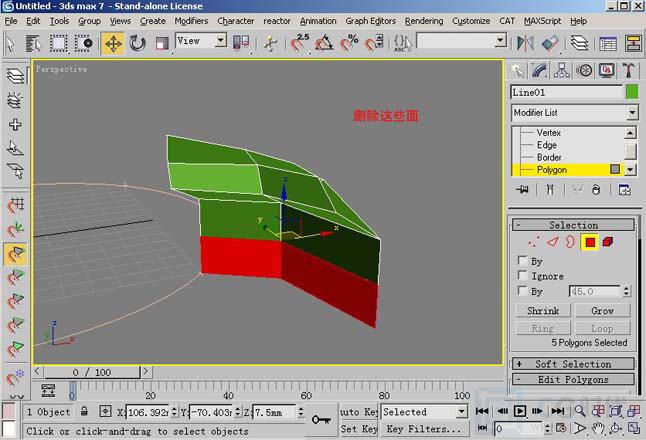Click the Grow selection button
The height and width of the screenshot is (440, 646).
click(x=602, y=311)
